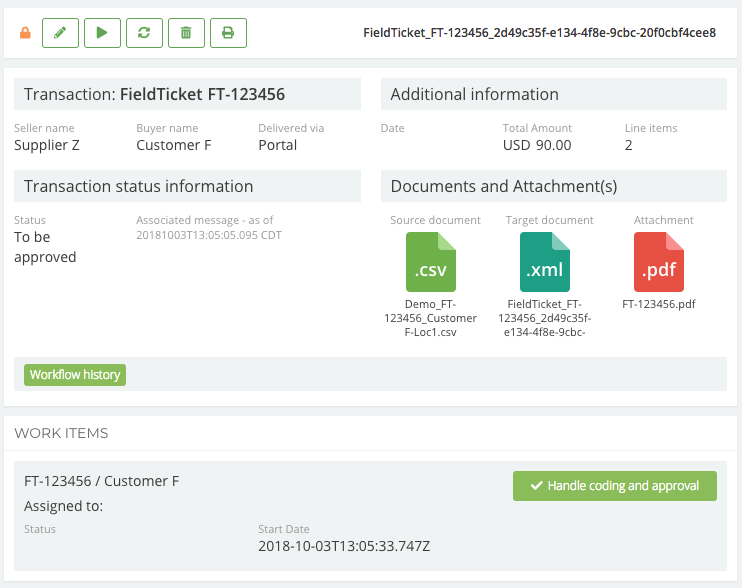Show the Workflow history
742x588 pixels.
(75, 375)
